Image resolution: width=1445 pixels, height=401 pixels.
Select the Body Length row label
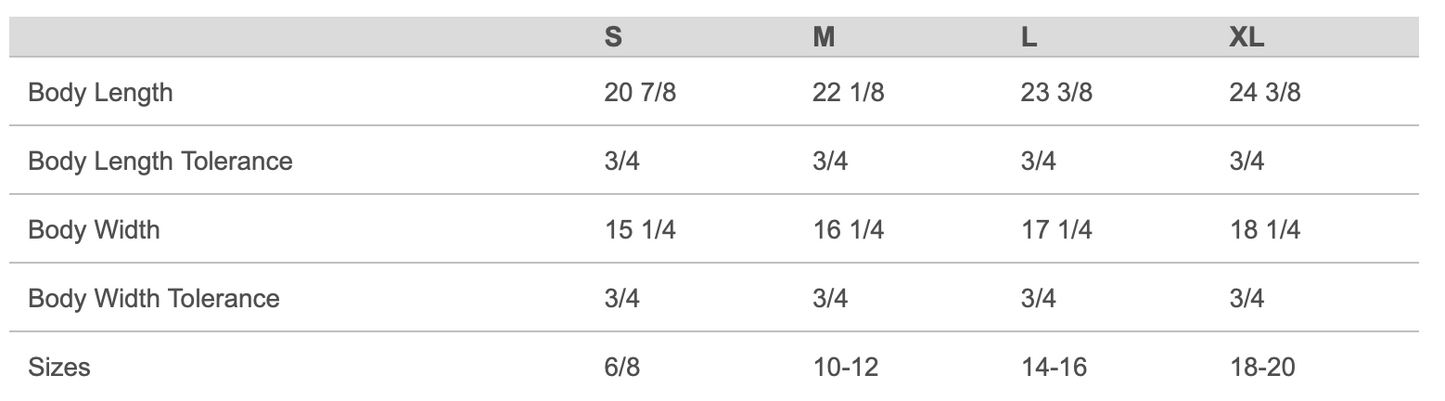click(100, 93)
